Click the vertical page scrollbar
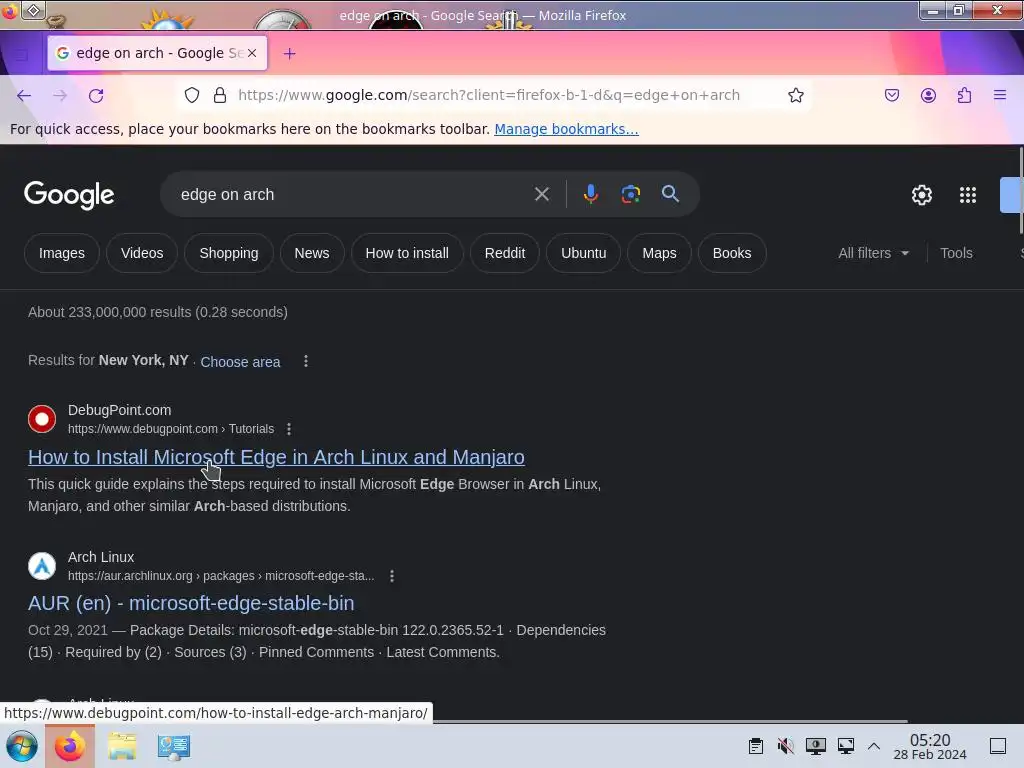This screenshot has width=1024, height=768. [1021, 191]
